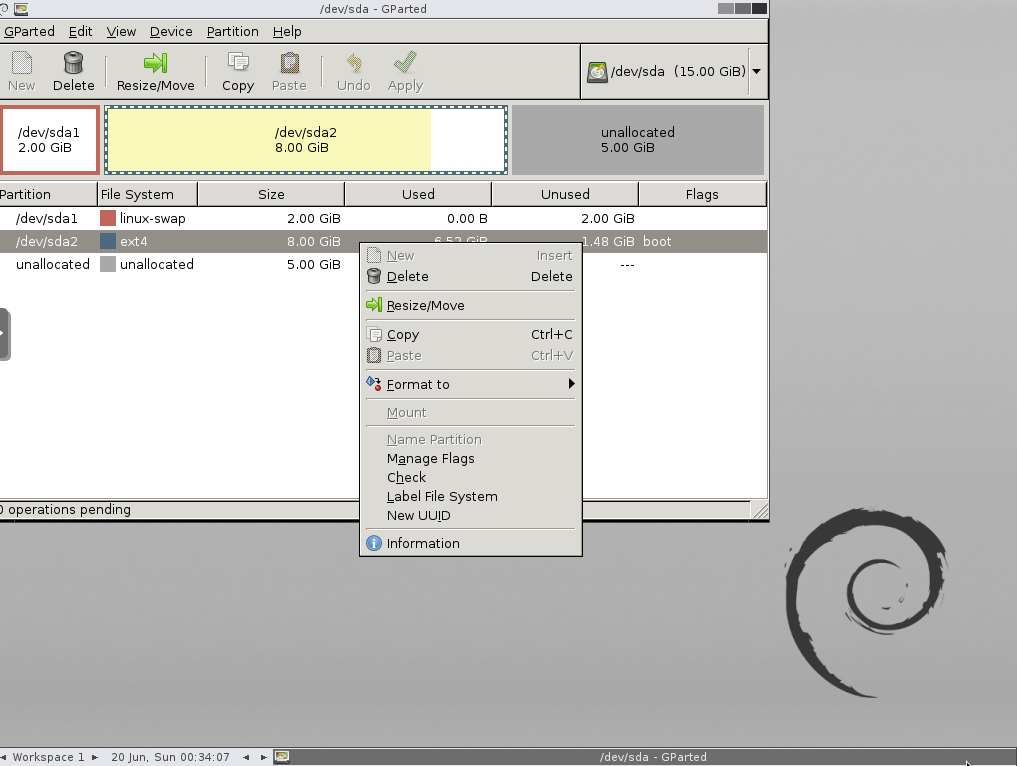The height and width of the screenshot is (766, 1017).
Task: Click the Resize/Move toolbar button
Action: pyautogui.click(x=155, y=71)
